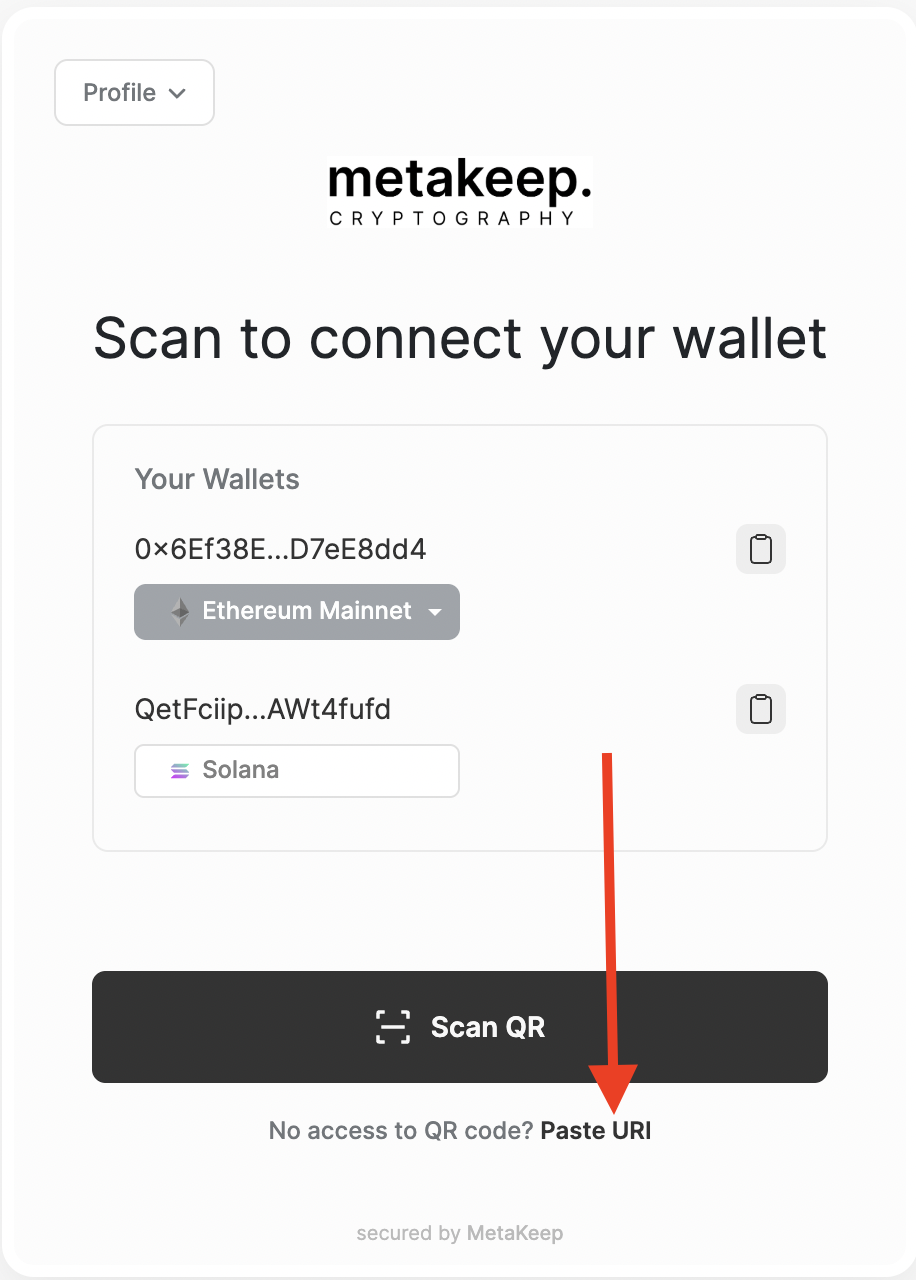The width and height of the screenshot is (916, 1280).
Task: Click the chevron next to Profile
Action: coord(177,93)
